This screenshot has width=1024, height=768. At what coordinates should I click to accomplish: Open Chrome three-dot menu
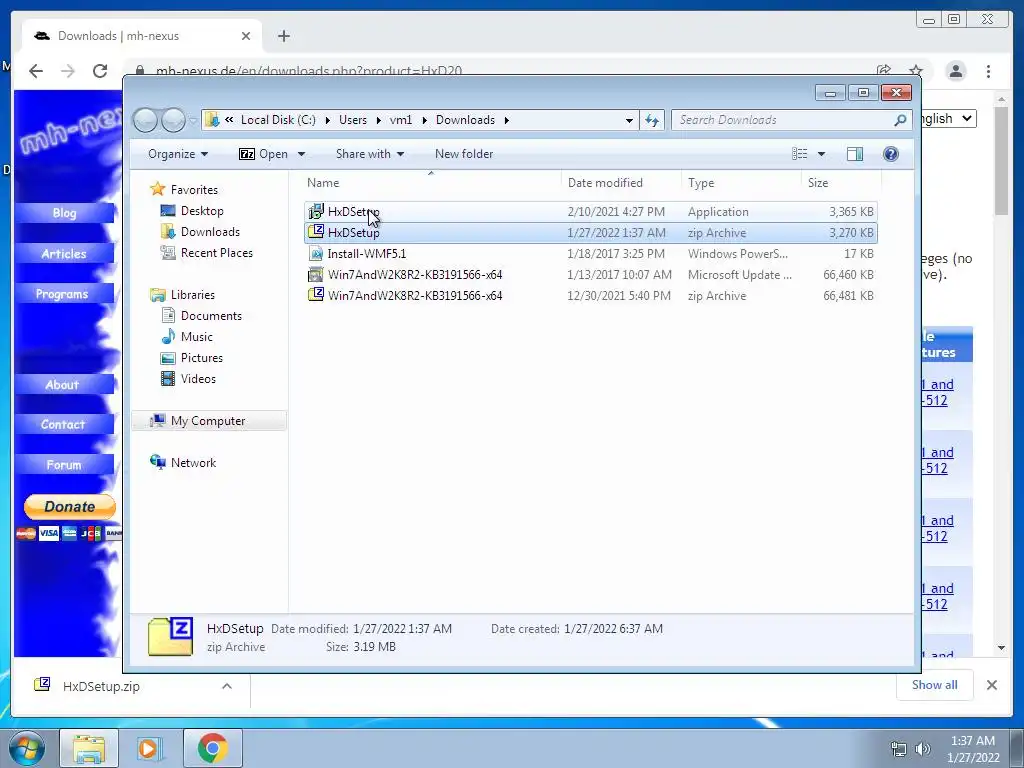click(x=989, y=71)
